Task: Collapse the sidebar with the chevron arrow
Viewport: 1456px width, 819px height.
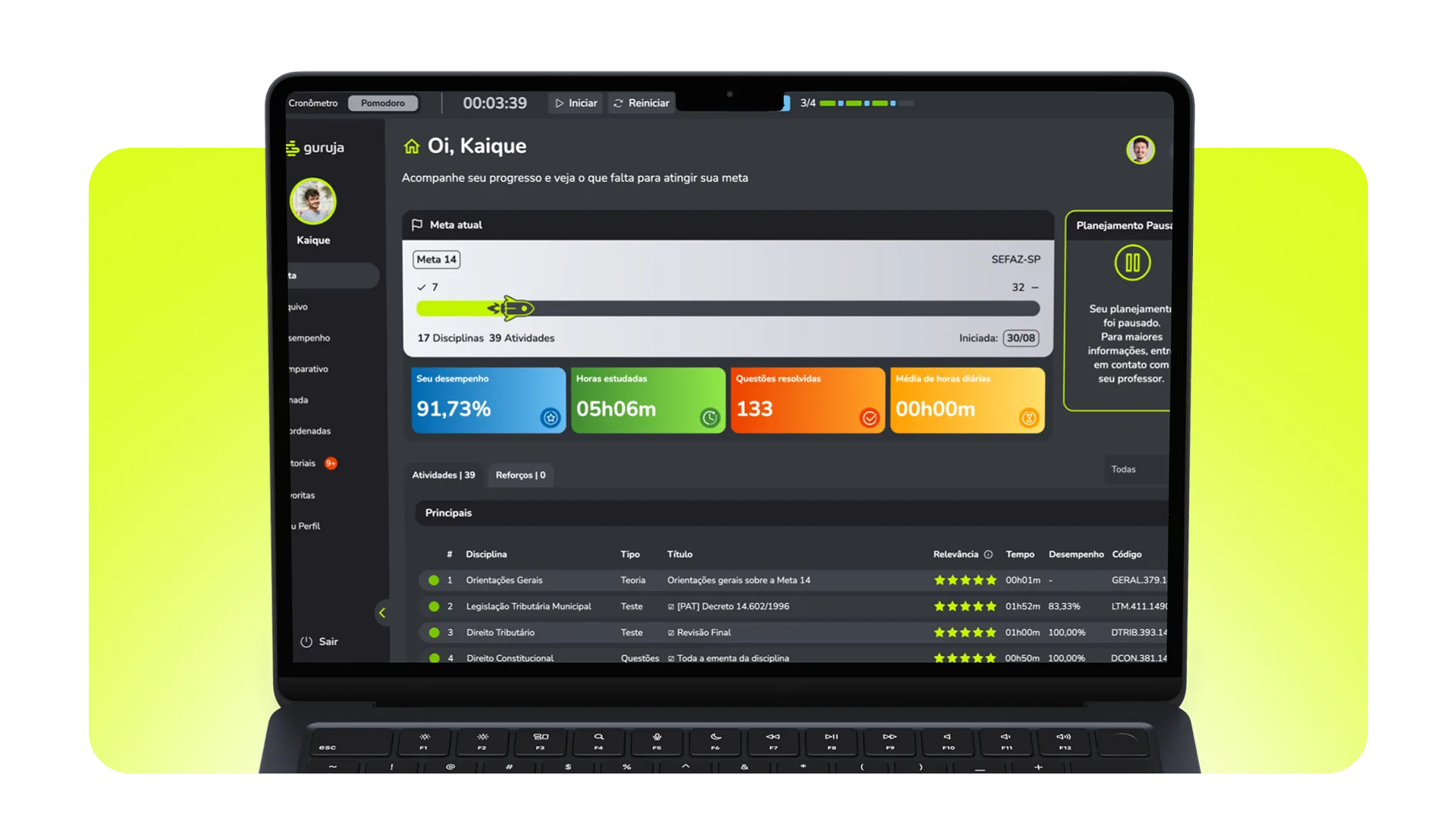Action: point(382,613)
